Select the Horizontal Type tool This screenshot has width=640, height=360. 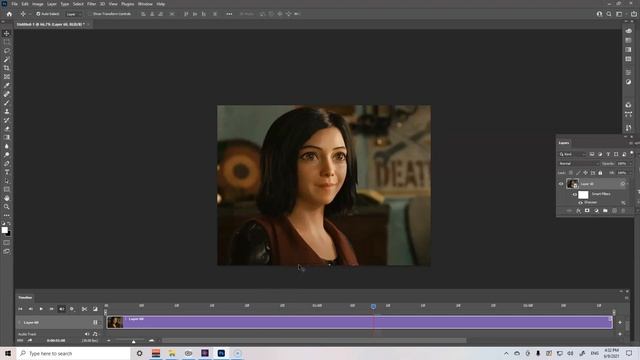click(x=7, y=172)
